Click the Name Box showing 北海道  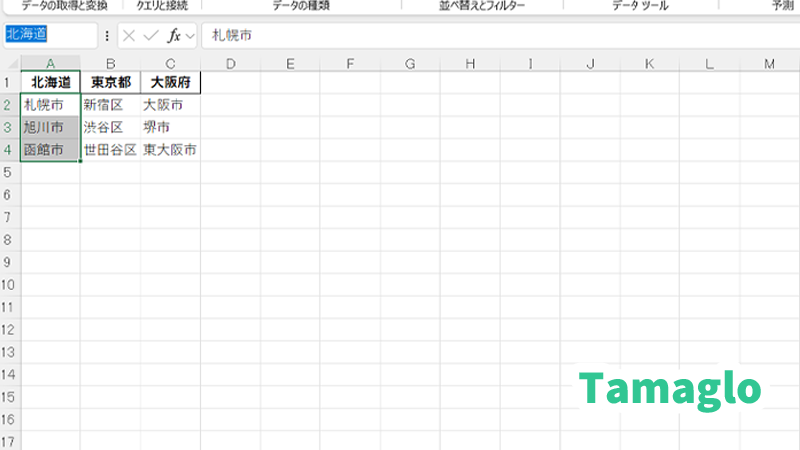(50, 35)
